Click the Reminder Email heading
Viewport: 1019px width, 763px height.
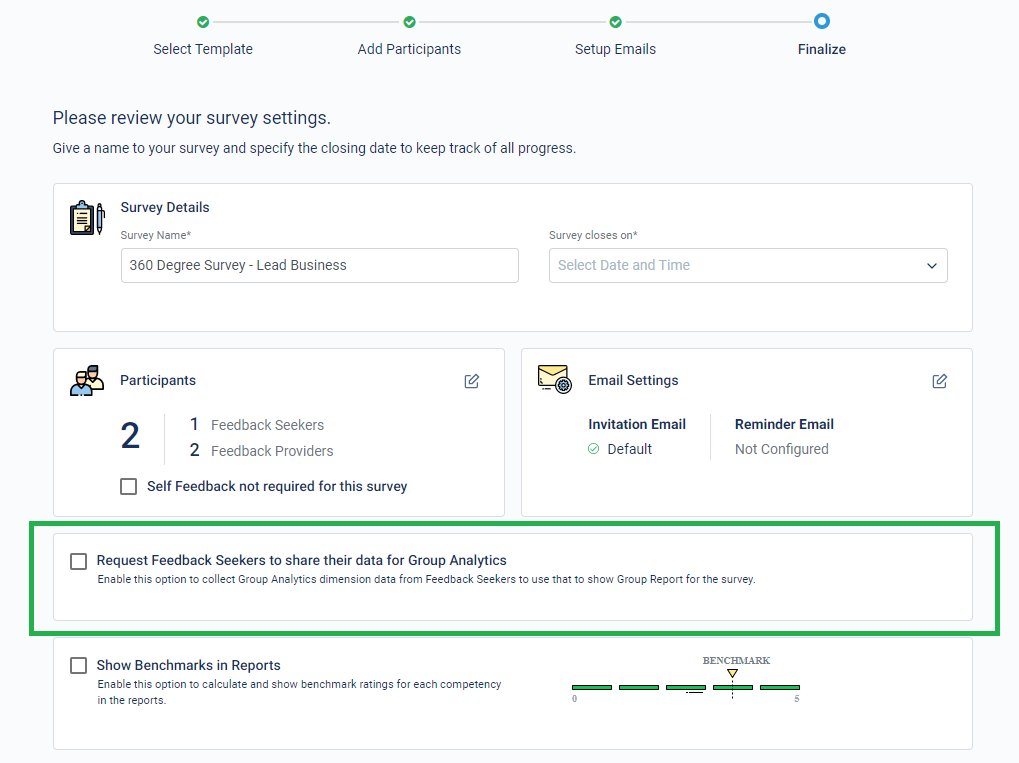pos(784,424)
